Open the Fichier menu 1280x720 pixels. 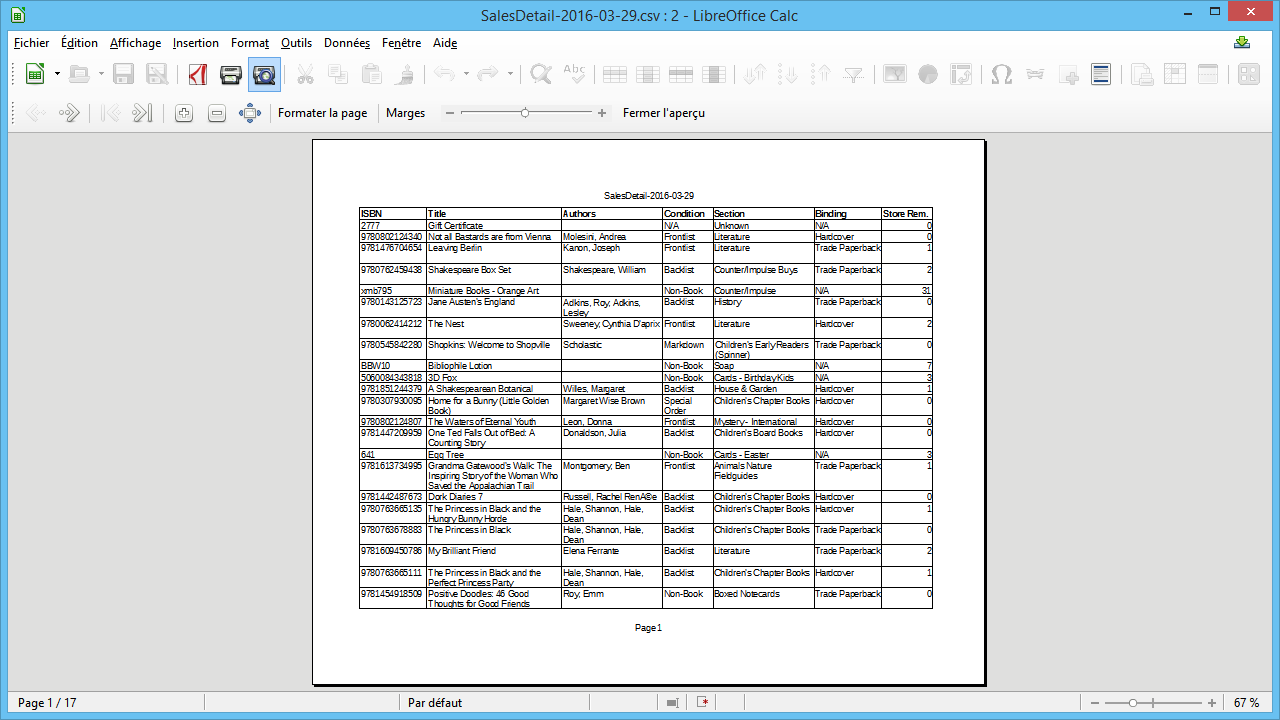point(31,43)
